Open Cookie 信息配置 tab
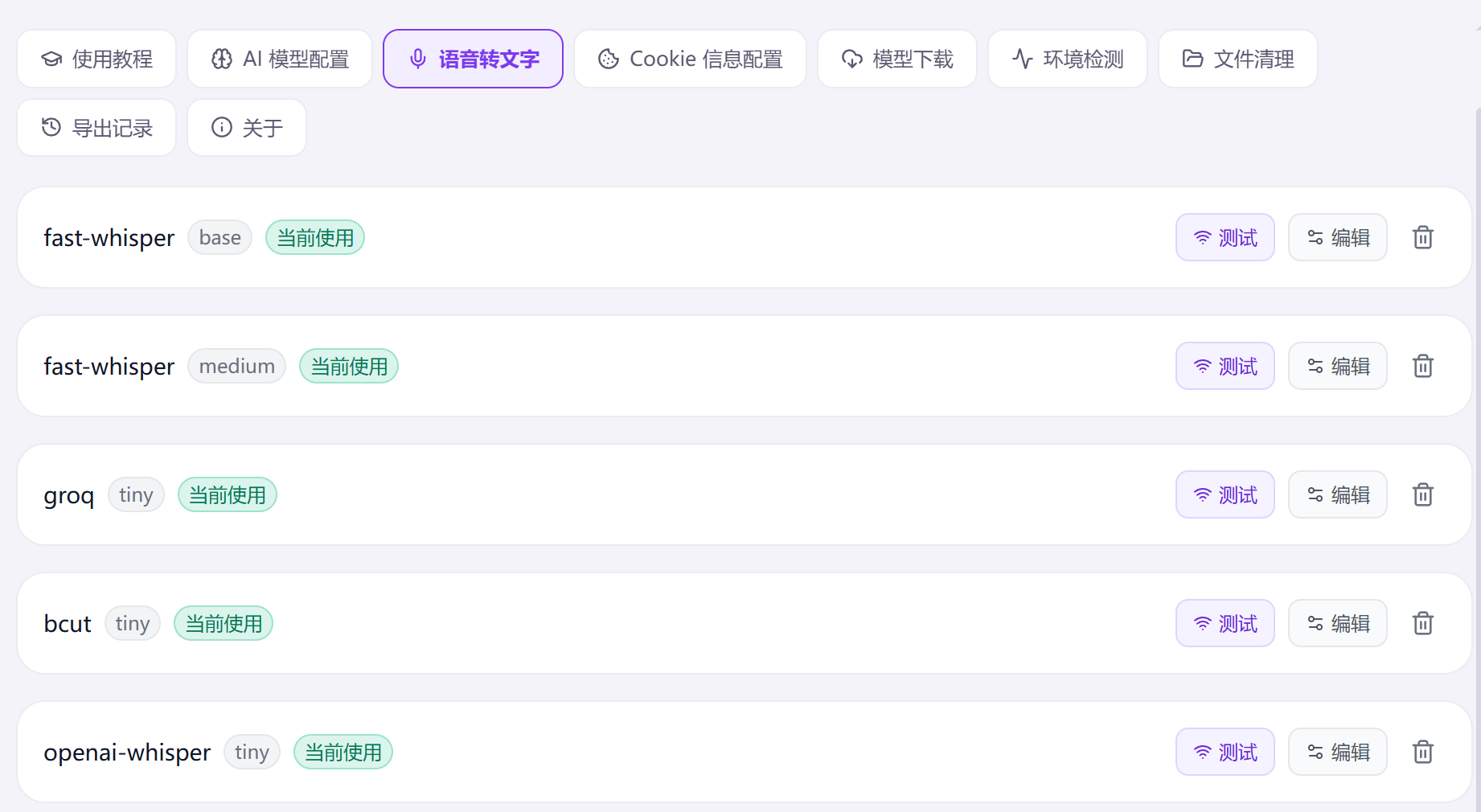 click(690, 59)
